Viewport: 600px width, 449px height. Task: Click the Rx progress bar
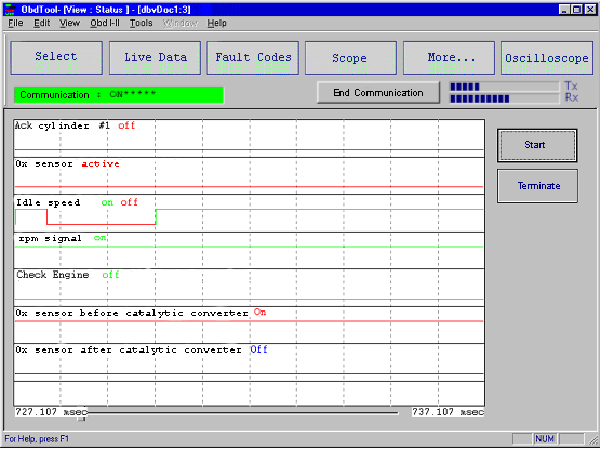coord(504,99)
